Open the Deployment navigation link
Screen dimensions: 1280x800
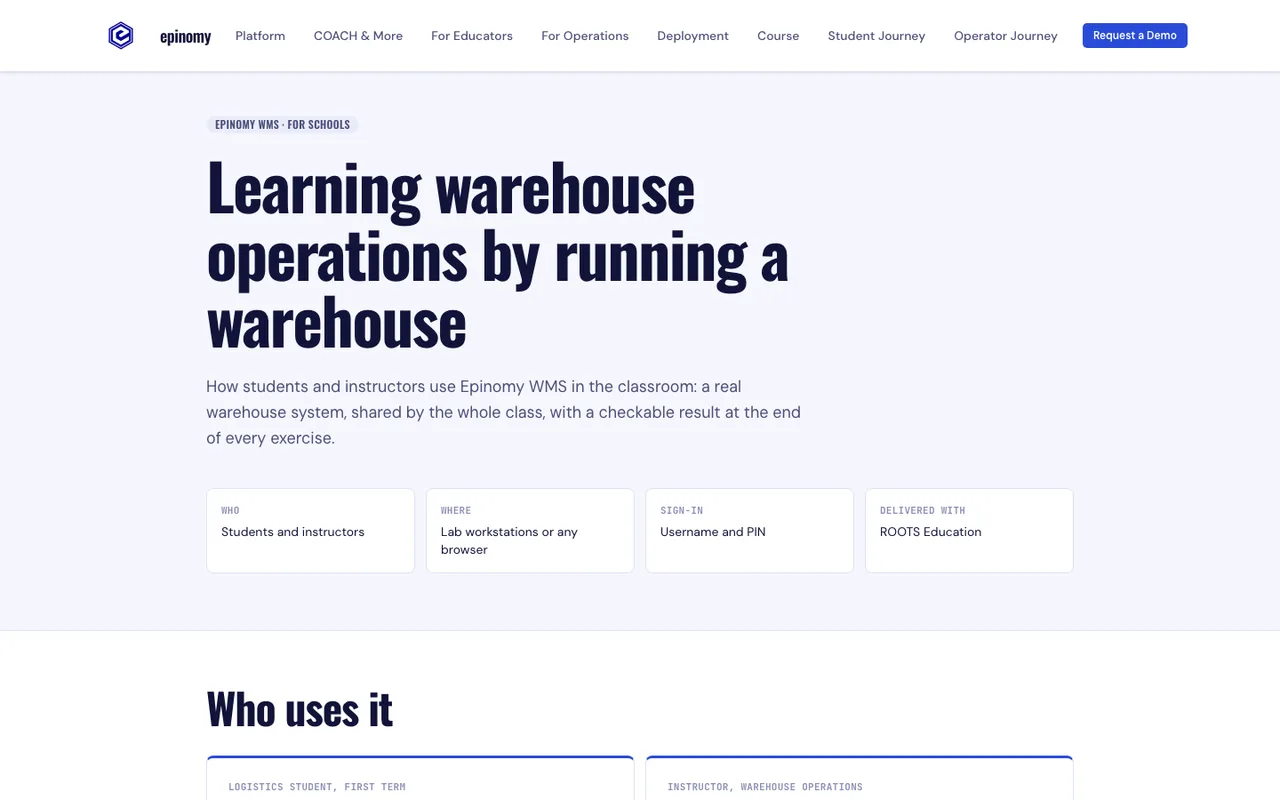[693, 36]
